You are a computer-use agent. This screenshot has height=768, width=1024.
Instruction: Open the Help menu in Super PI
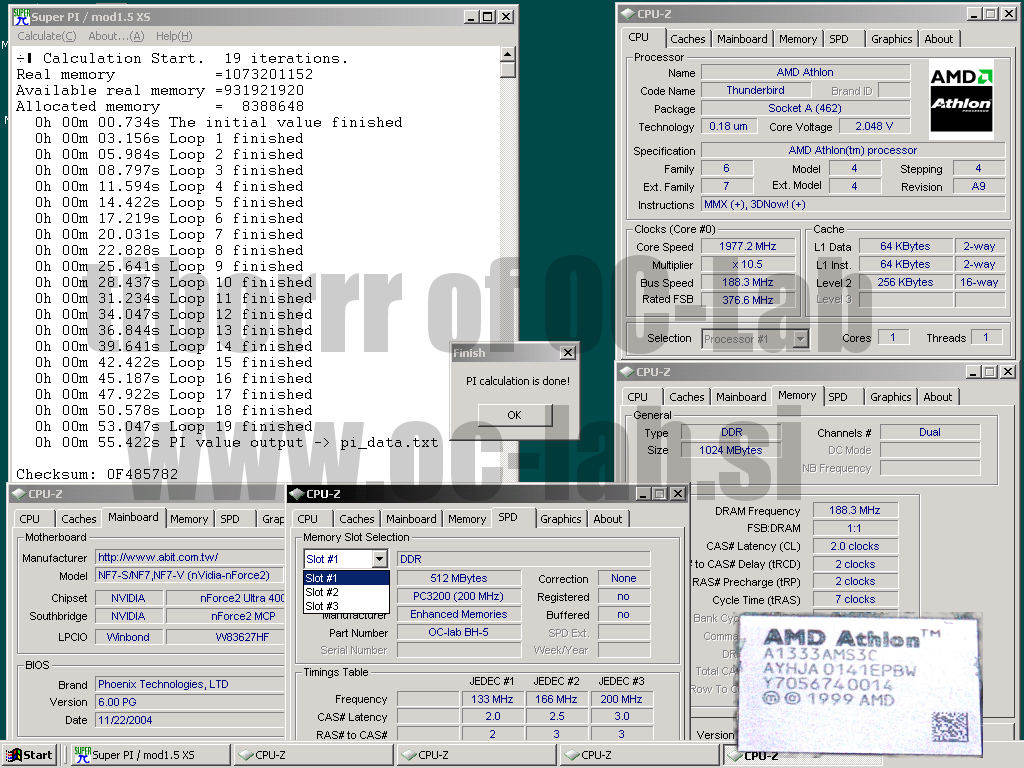pyautogui.click(x=174, y=36)
